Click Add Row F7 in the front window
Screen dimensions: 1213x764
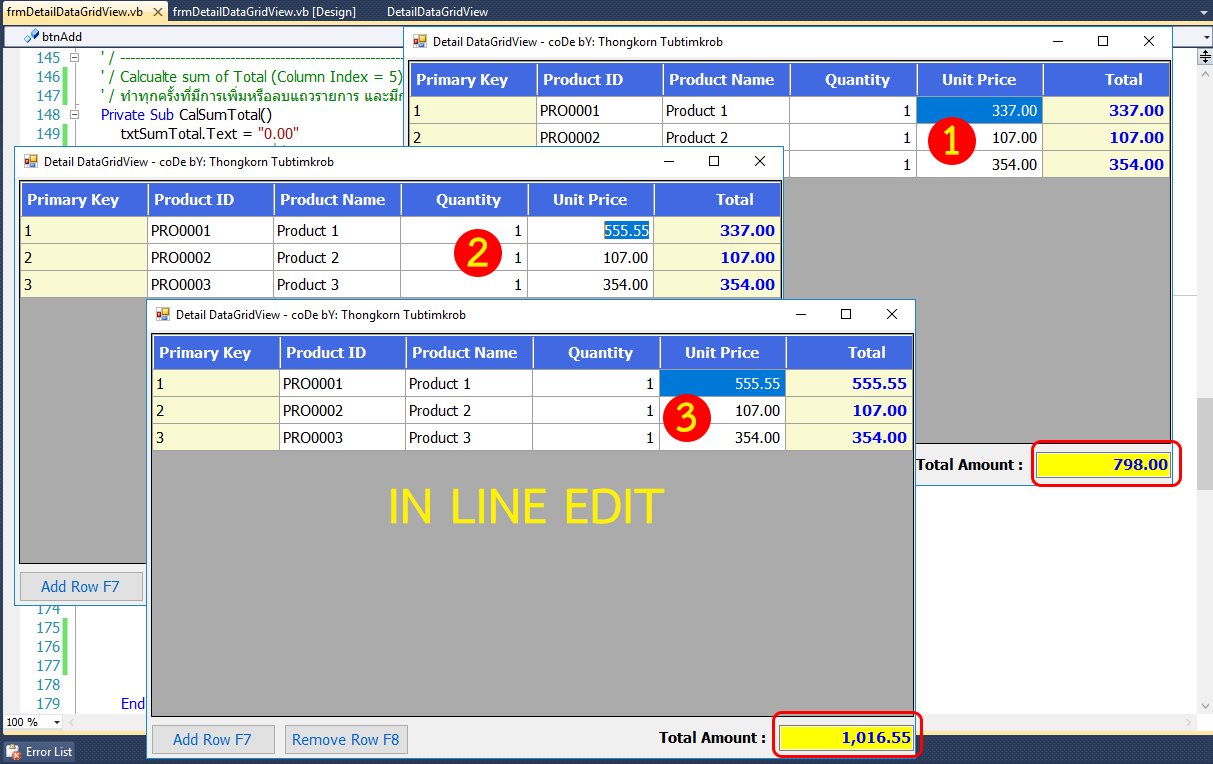pyautogui.click(x=212, y=740)
